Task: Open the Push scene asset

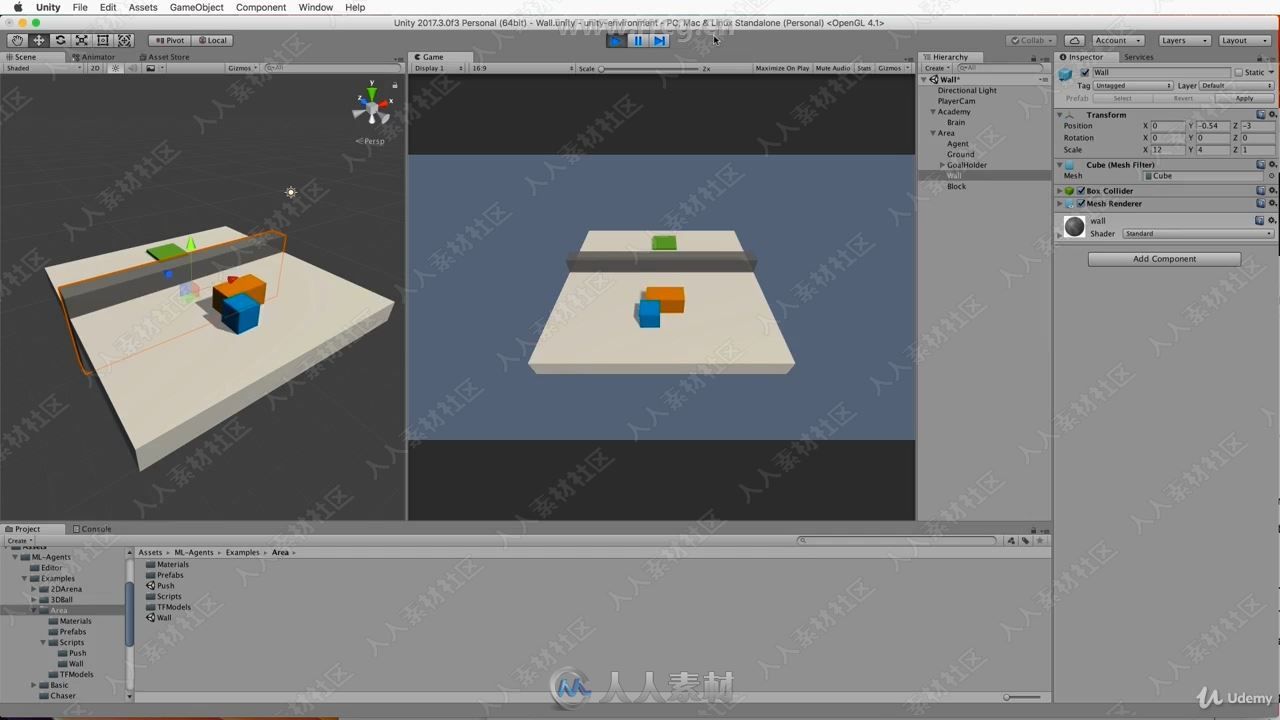Action: (x=159, y=586)
